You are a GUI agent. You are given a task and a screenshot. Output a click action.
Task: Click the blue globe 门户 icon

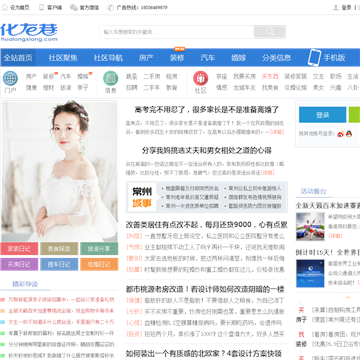(10, 79)
